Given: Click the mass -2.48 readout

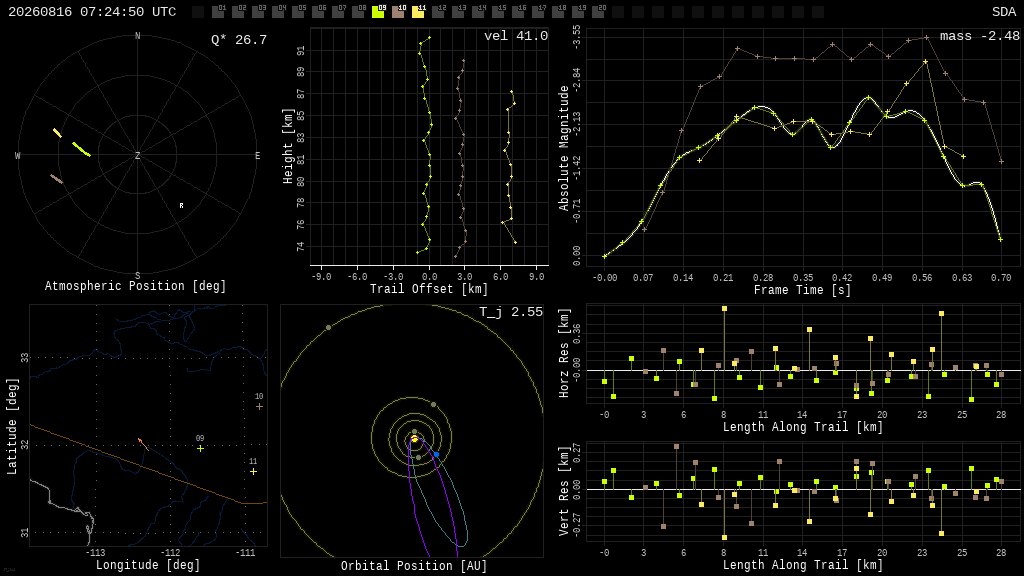Looking at the screenshot, I should (x=980, y=36).
